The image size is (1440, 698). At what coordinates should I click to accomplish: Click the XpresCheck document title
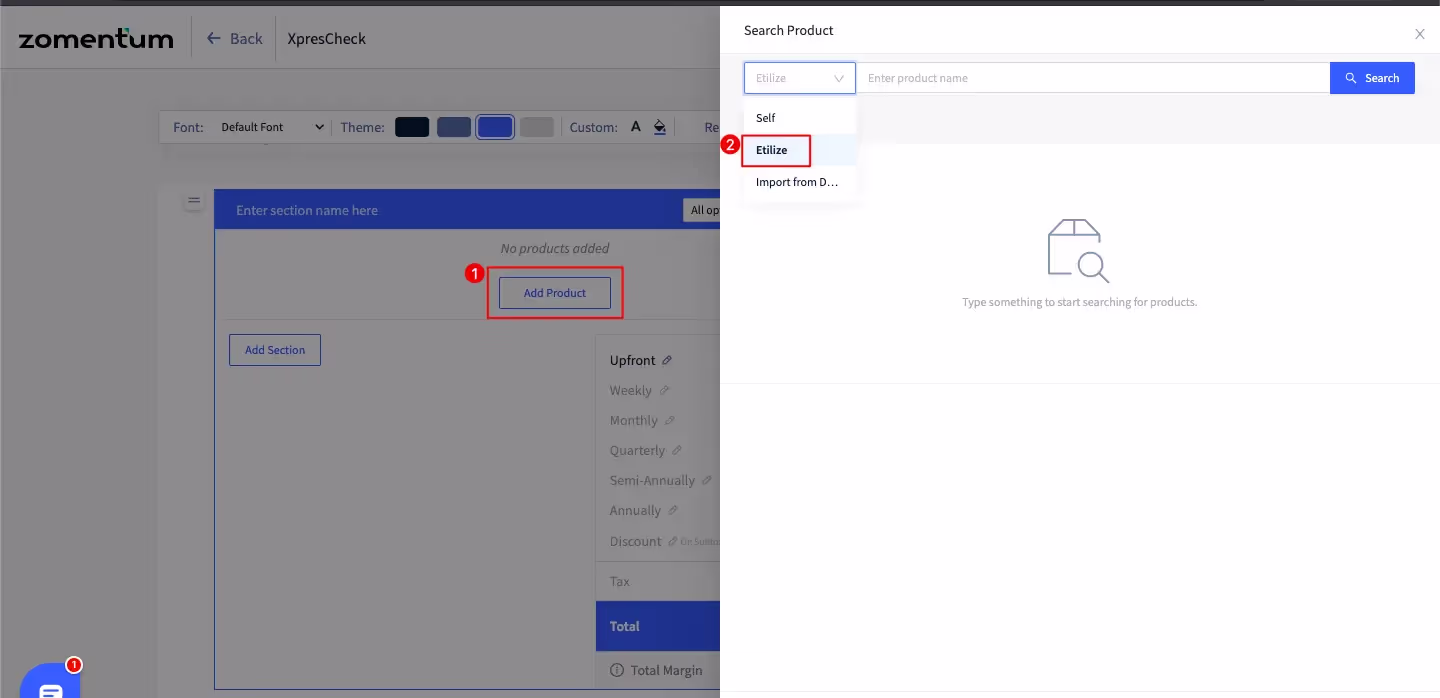point(327,39)
